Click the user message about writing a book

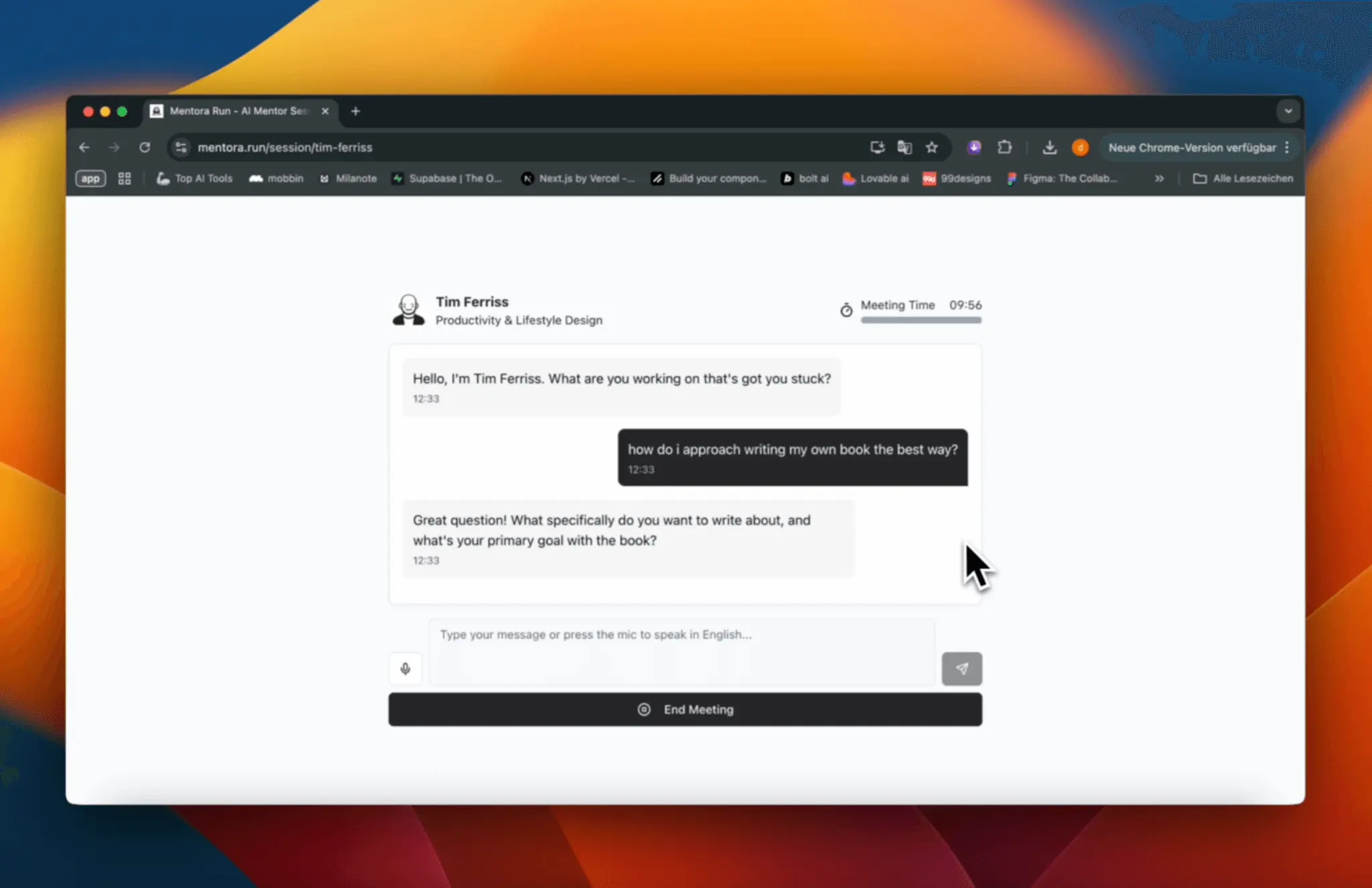[x=793, y=457]
